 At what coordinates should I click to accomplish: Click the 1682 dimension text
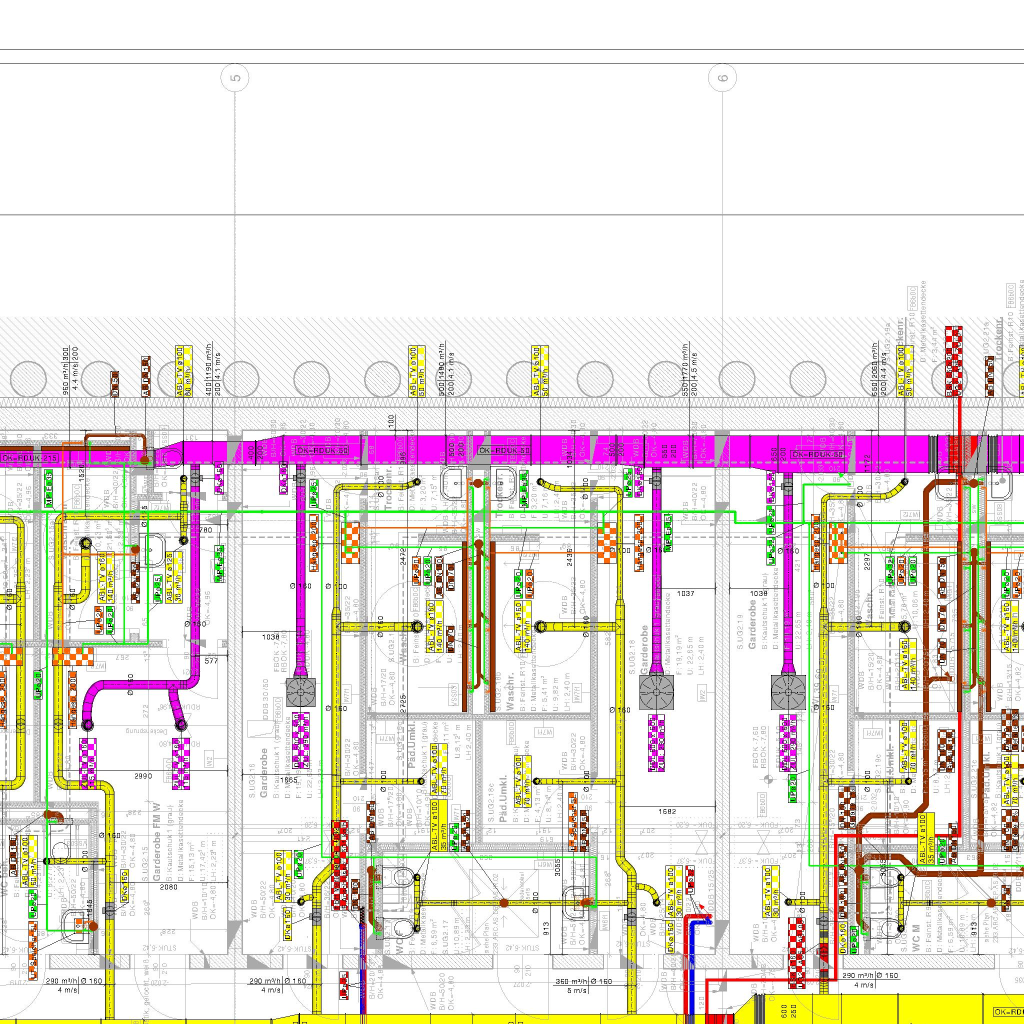668,812
